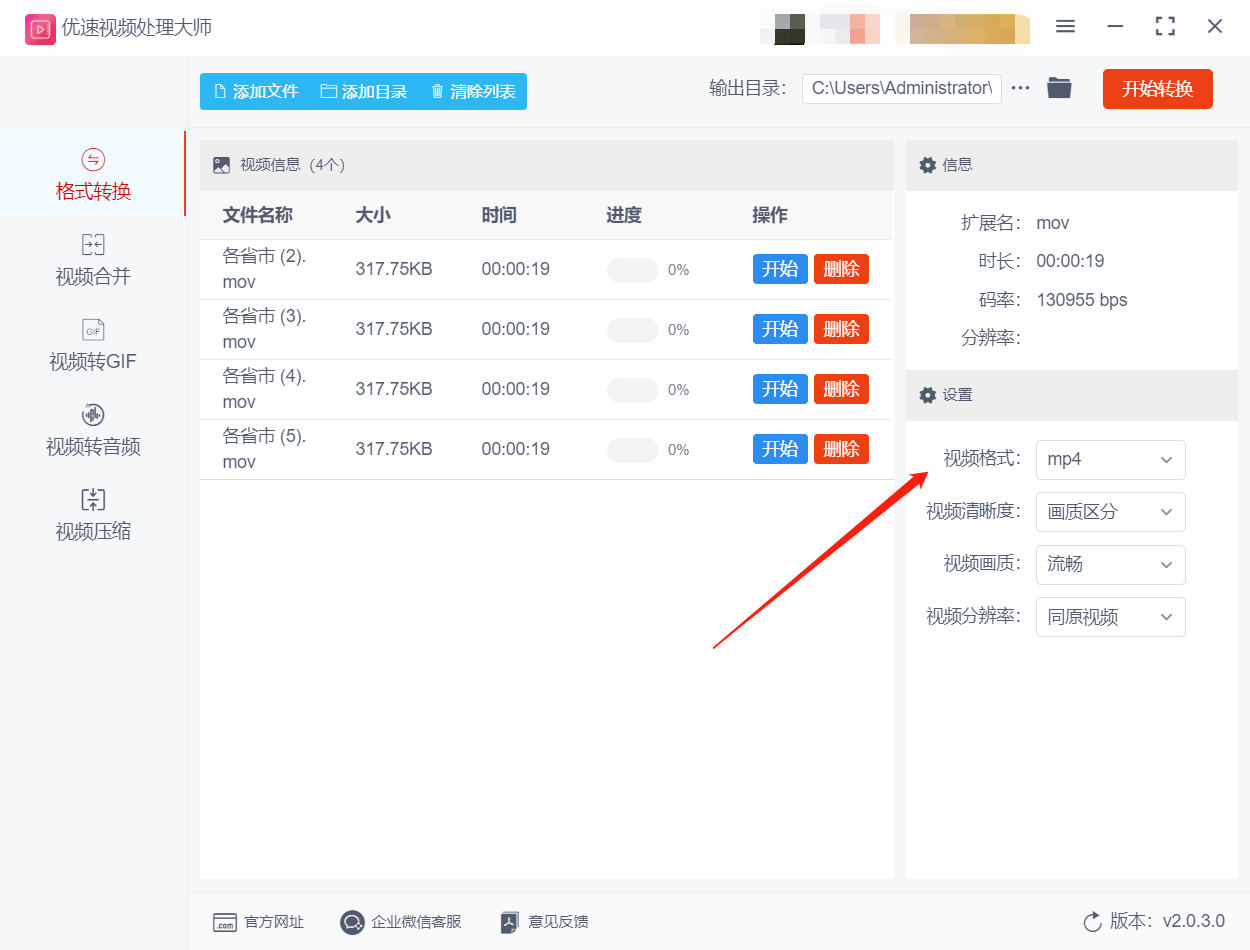Open the 视频画质 流畅 dropdown
The image size is (1250, 950).
(1110, 565)
